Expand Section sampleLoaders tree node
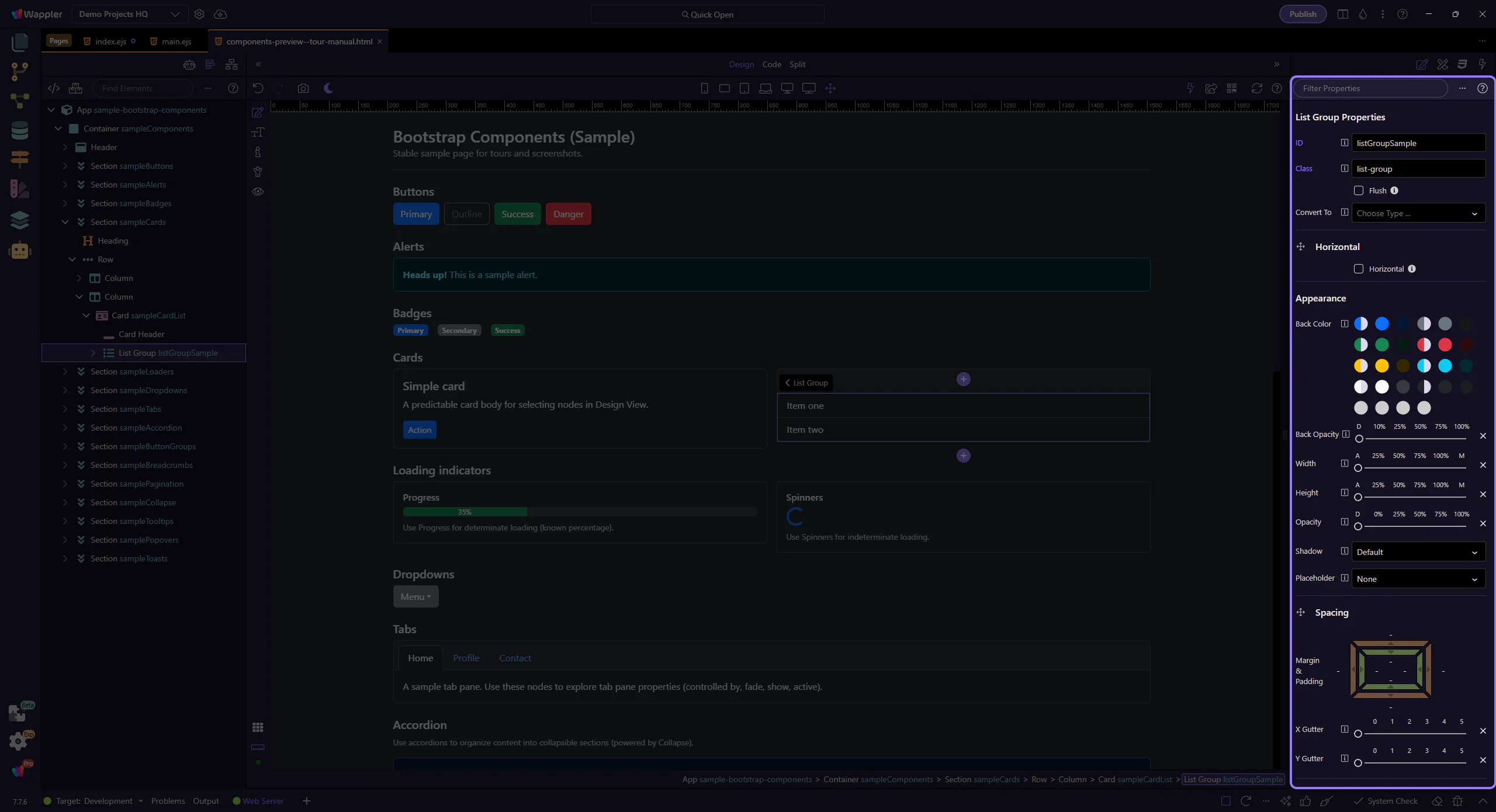The image size is (1496, 812). point(65,372)
